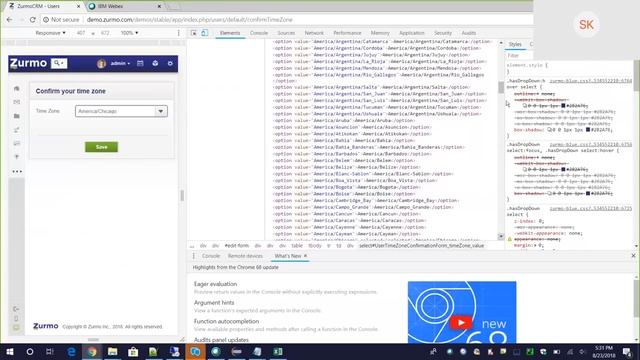640x360 pixels.
Task: Expand the admin user menu
Action: point(120,63)
